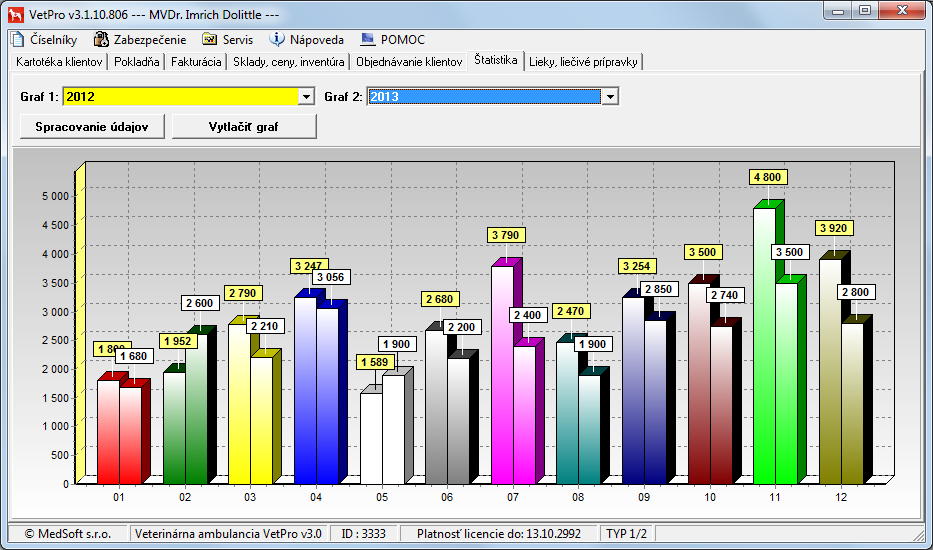The image size is (933, 550).
Task: Open the Číselníky menu
Action: coord(54,40)
